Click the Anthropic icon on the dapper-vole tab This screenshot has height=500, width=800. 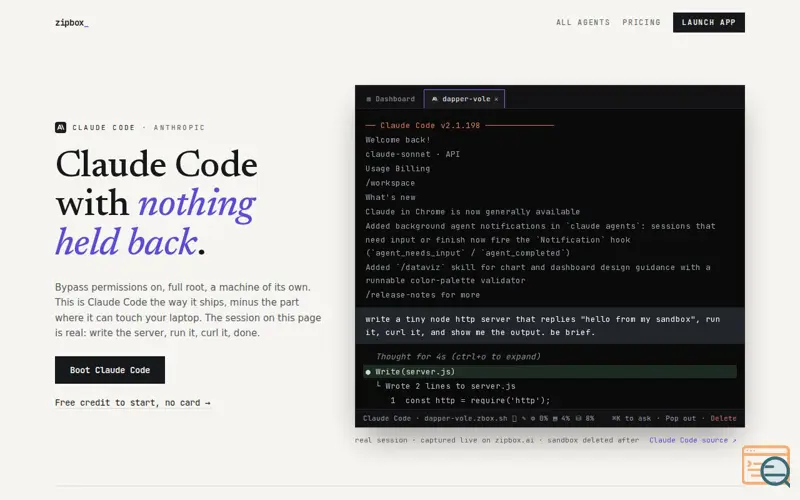point(435,99)
